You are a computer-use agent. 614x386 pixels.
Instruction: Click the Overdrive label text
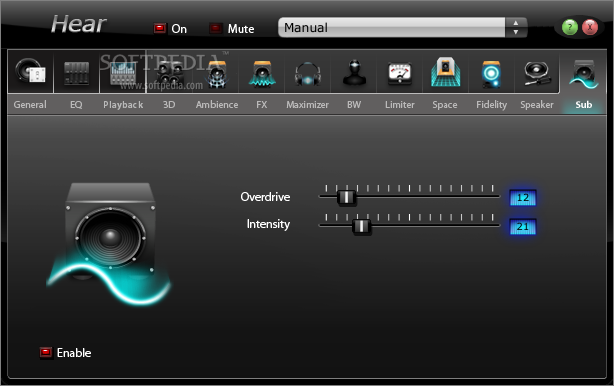click(x=265, y=197)
